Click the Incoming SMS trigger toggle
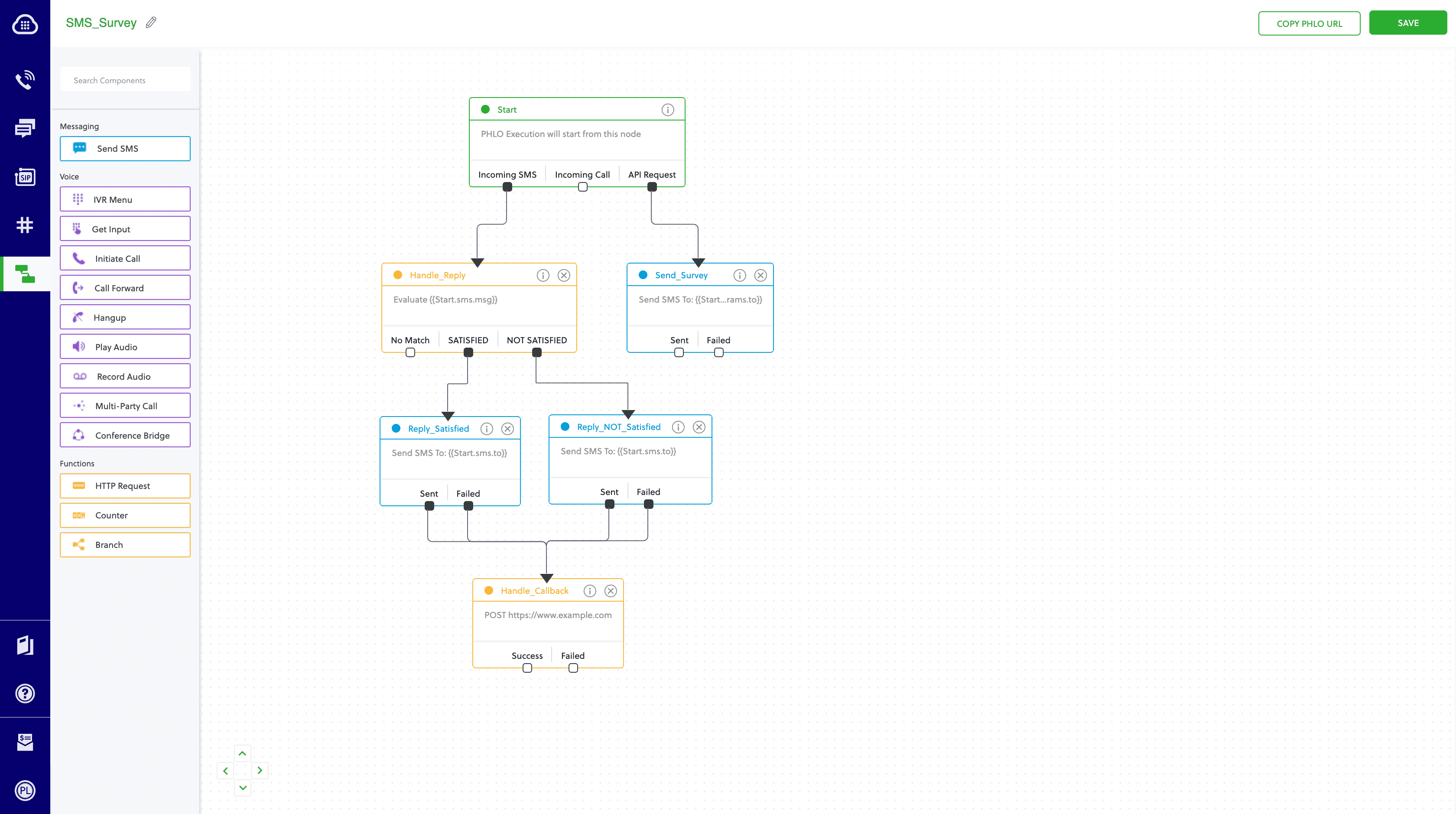This screenshot has width=1456, height=814. tap(507, 187)
